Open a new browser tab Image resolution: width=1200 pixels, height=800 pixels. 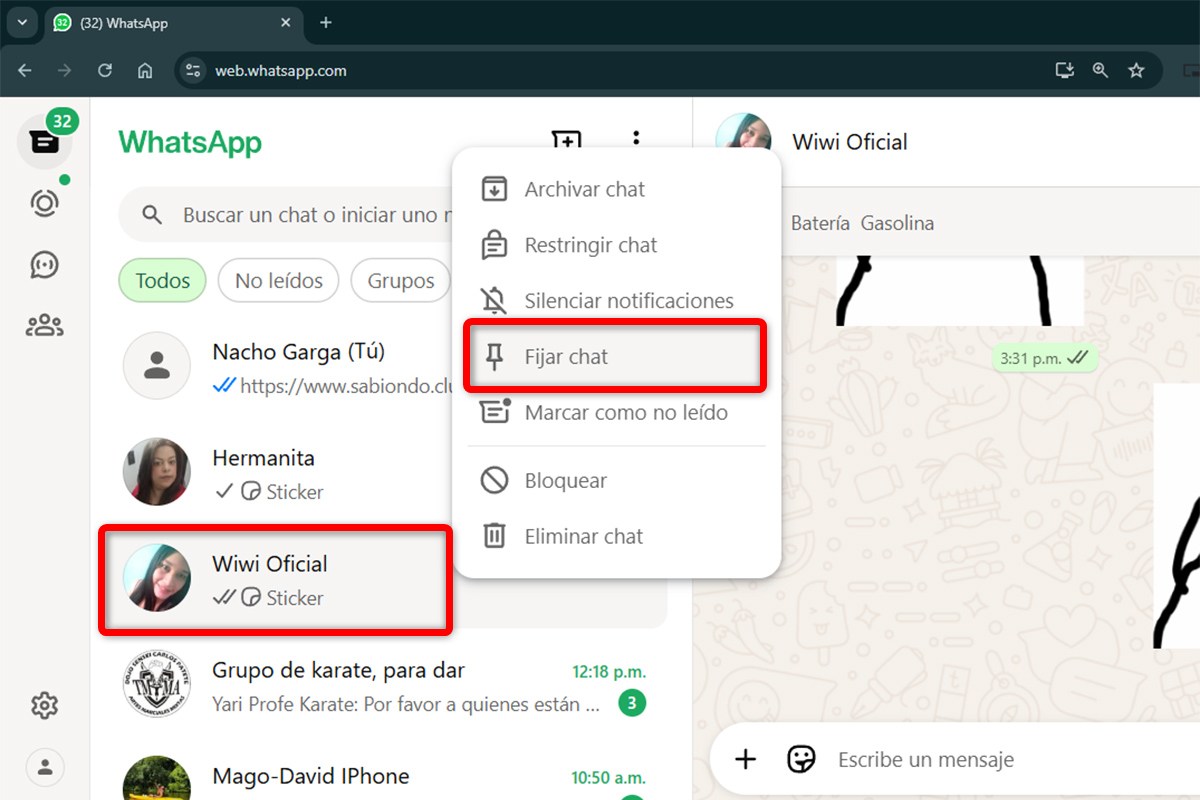325,22
